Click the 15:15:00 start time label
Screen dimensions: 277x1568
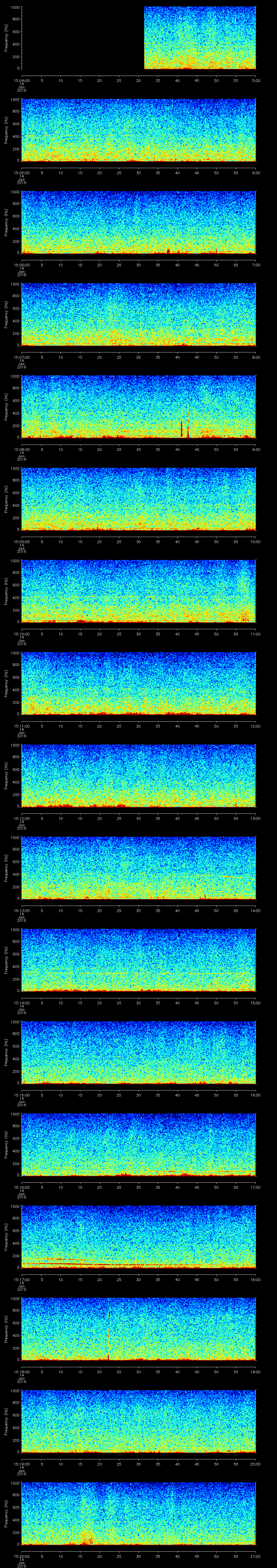21,1095
